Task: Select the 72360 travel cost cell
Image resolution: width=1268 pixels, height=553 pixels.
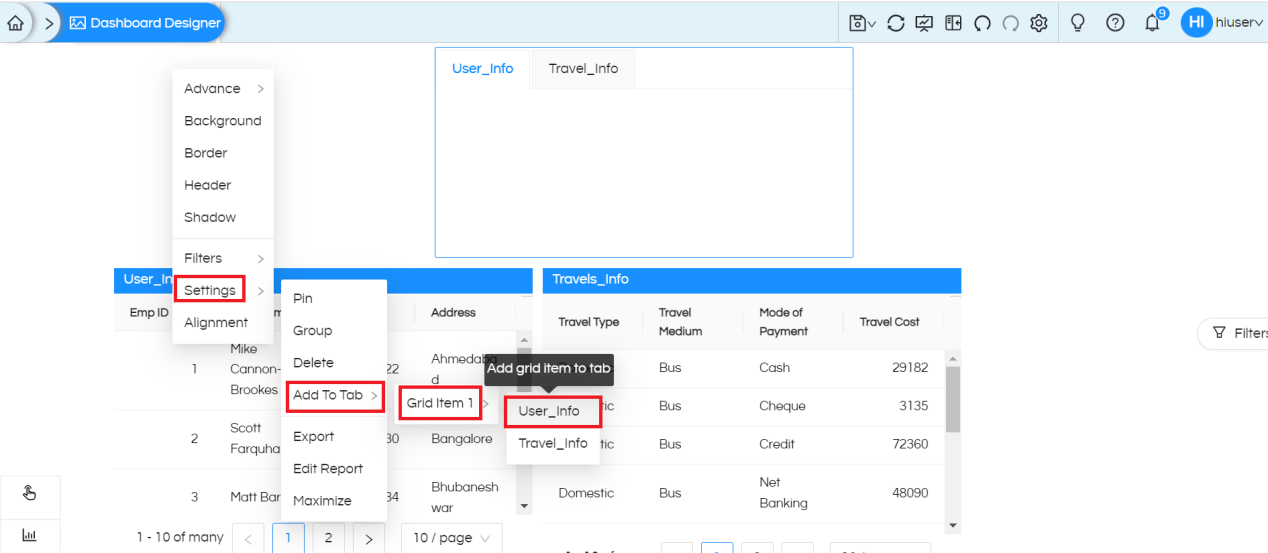Action: point(910,444)
